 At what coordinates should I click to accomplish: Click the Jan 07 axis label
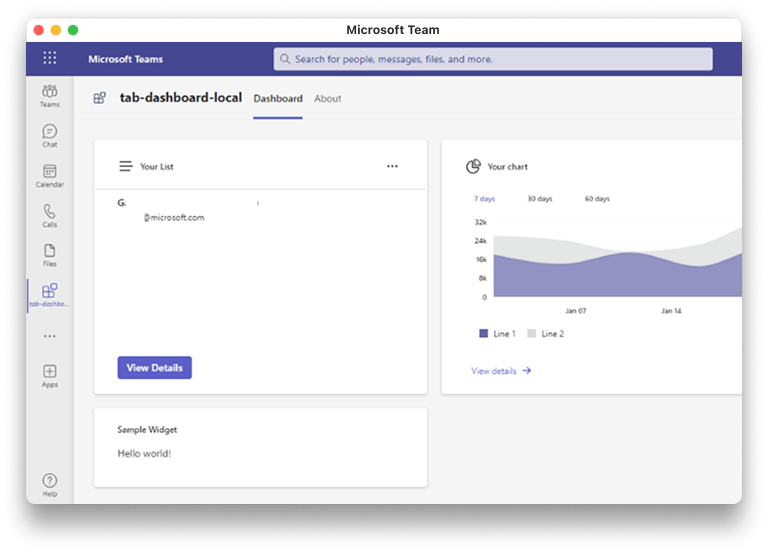pos(576,311)
